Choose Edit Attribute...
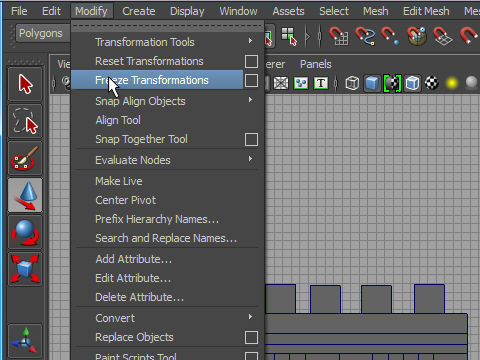 pos(133,278)
